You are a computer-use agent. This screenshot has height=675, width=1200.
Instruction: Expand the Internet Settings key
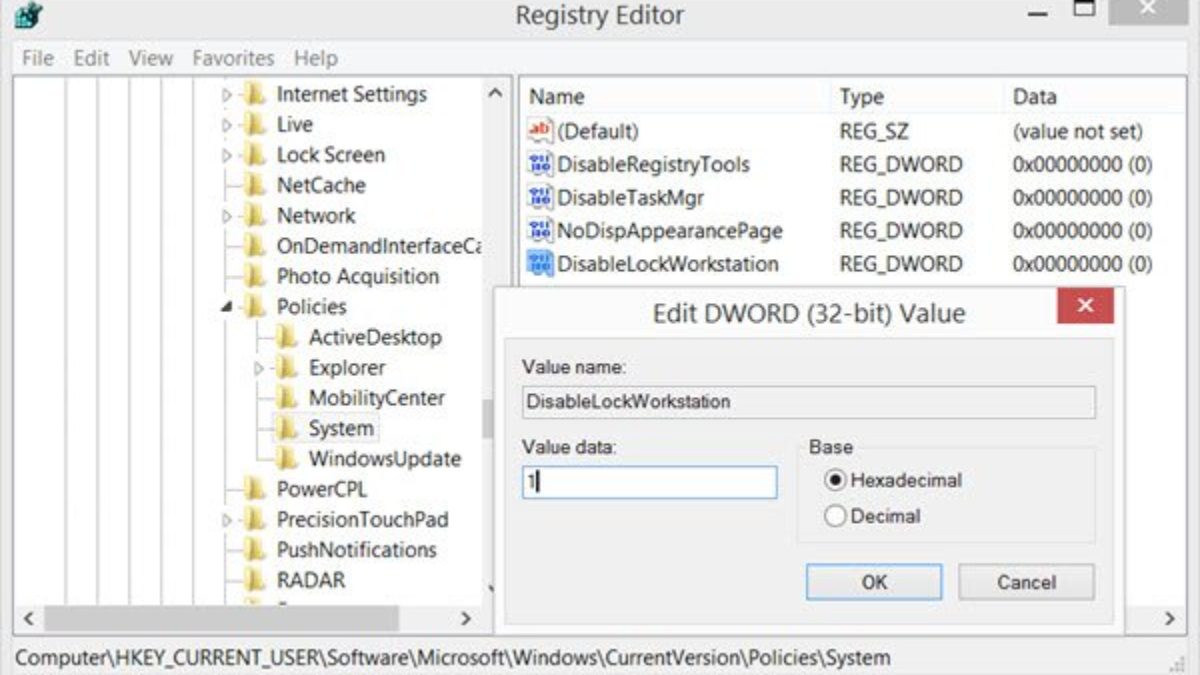click(227, 95)
